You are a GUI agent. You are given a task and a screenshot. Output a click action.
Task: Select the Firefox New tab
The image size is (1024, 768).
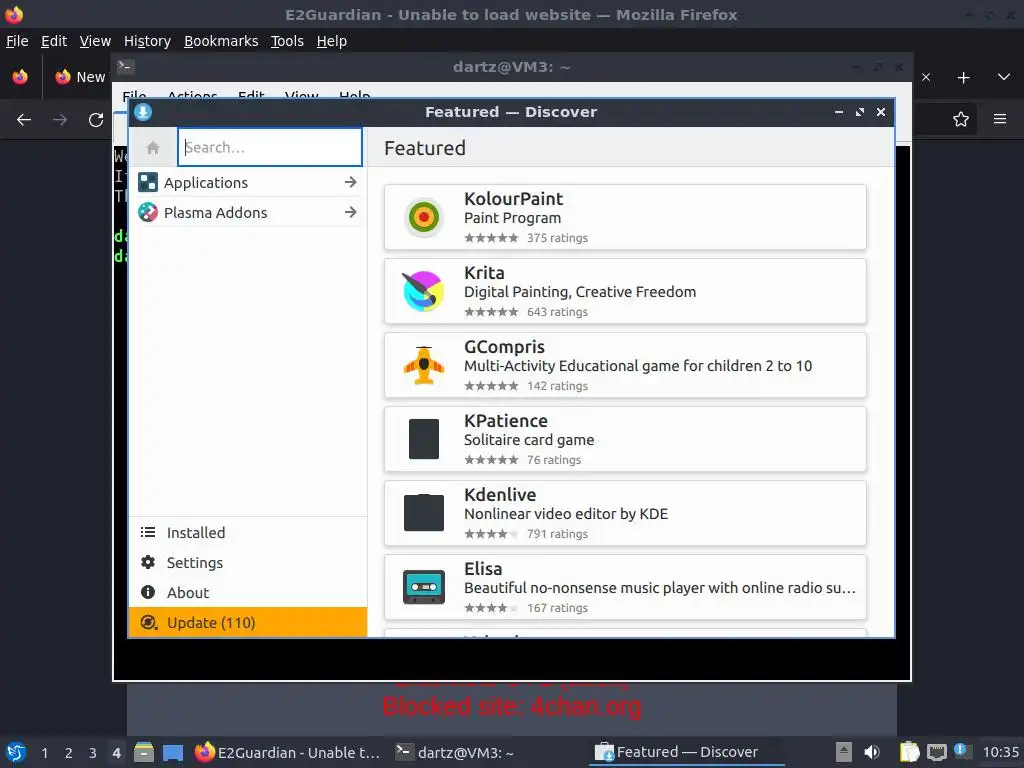[x=80, y=77]
